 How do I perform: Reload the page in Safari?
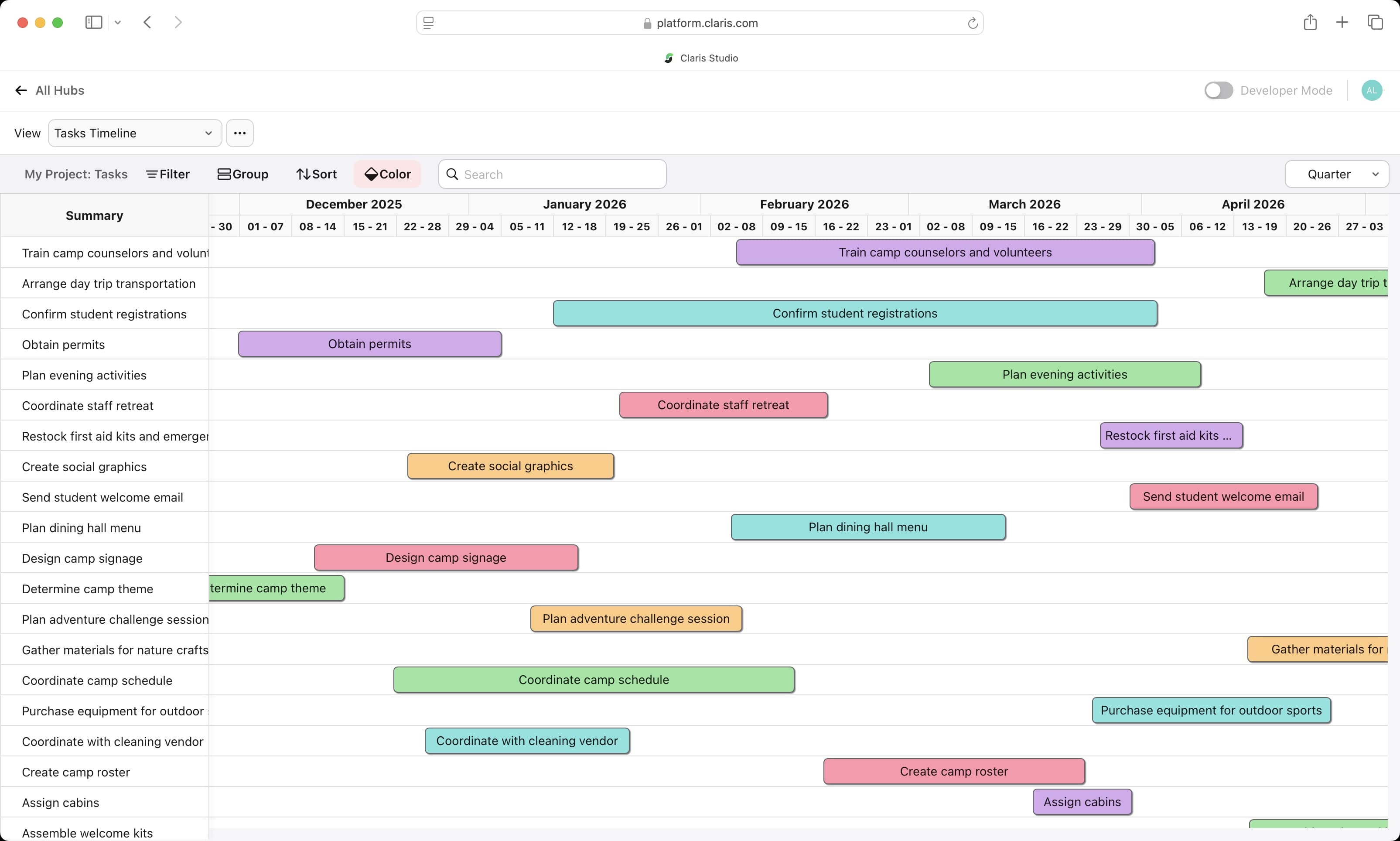972,23
